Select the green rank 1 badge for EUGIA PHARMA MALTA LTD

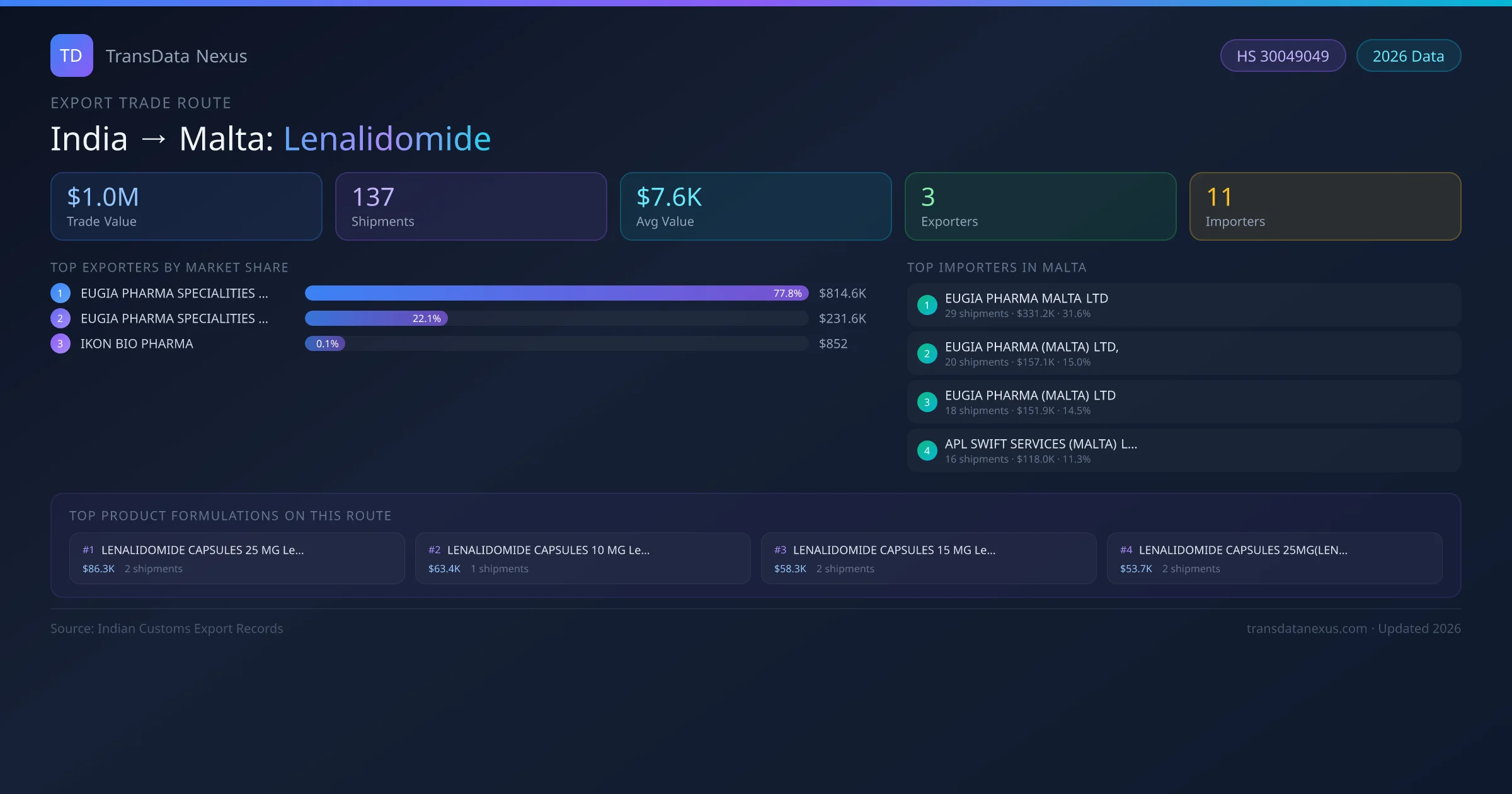point(927,305)
